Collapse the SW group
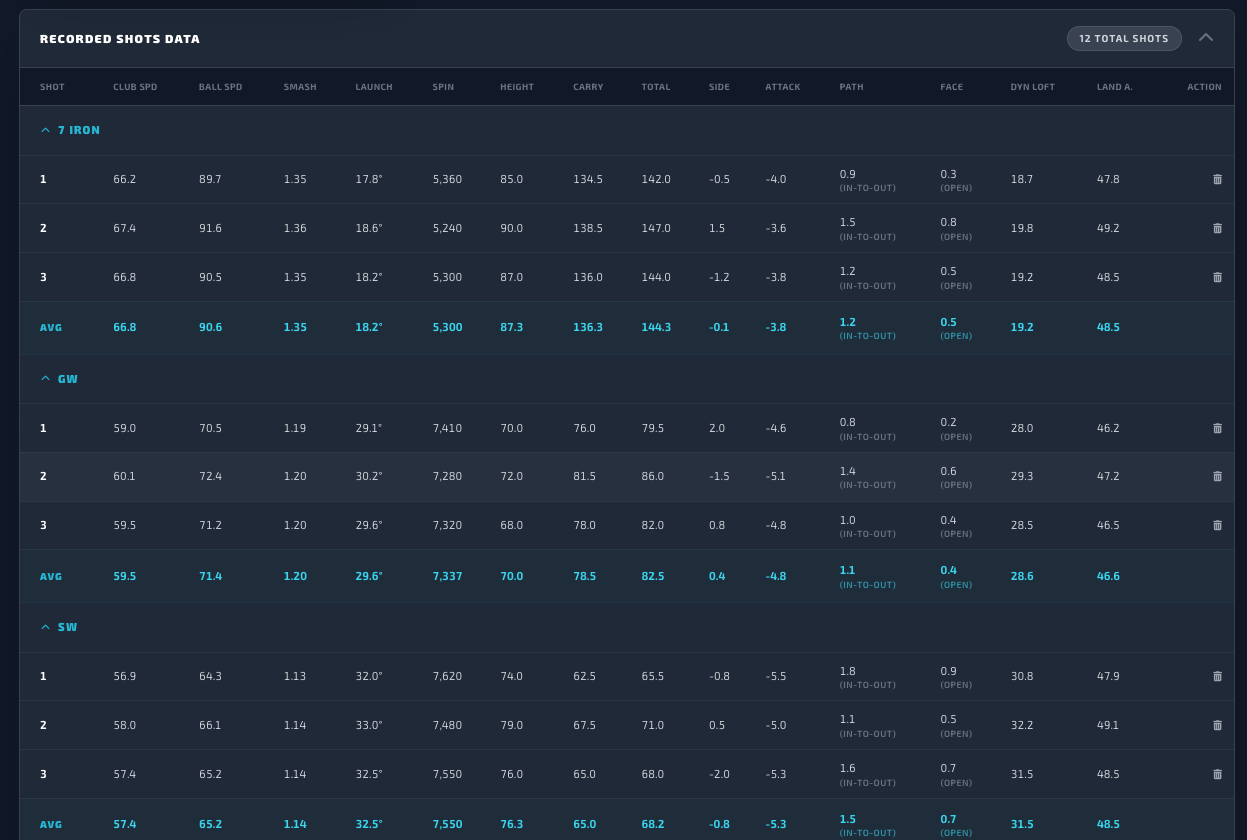 [45, 627]
